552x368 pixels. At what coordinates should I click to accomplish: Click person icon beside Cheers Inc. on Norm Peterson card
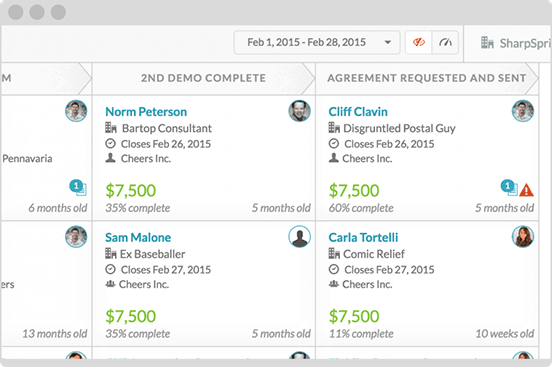tap(111, 158)
